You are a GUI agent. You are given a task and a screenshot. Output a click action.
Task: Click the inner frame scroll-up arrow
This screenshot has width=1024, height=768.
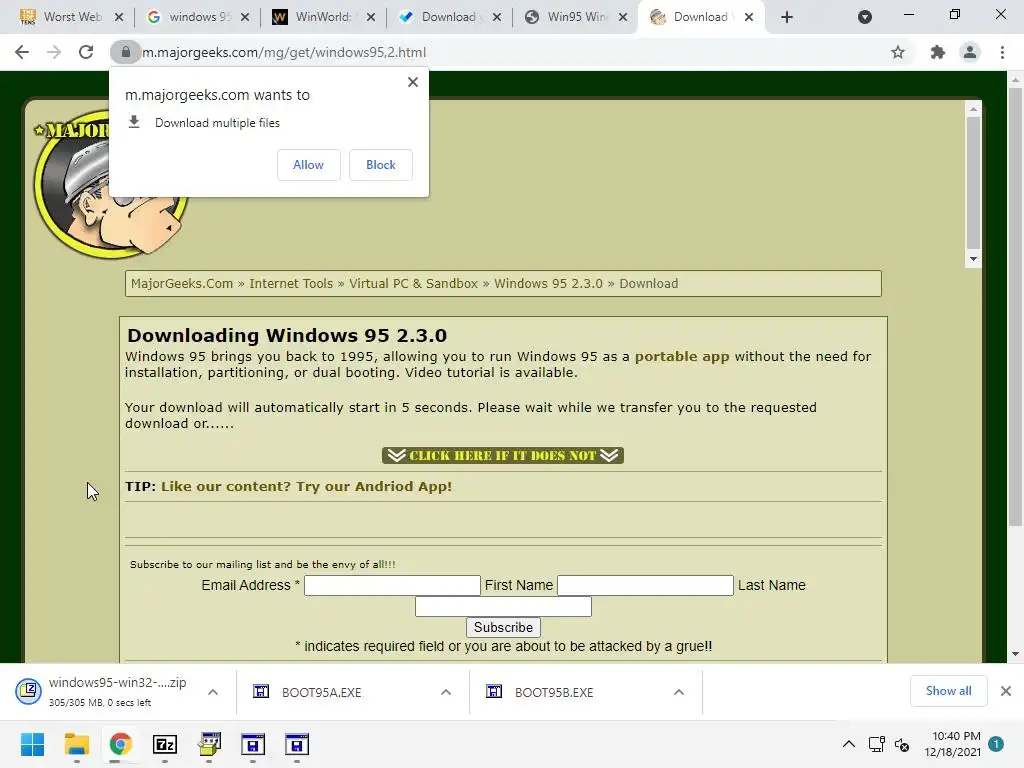(973, 109)
